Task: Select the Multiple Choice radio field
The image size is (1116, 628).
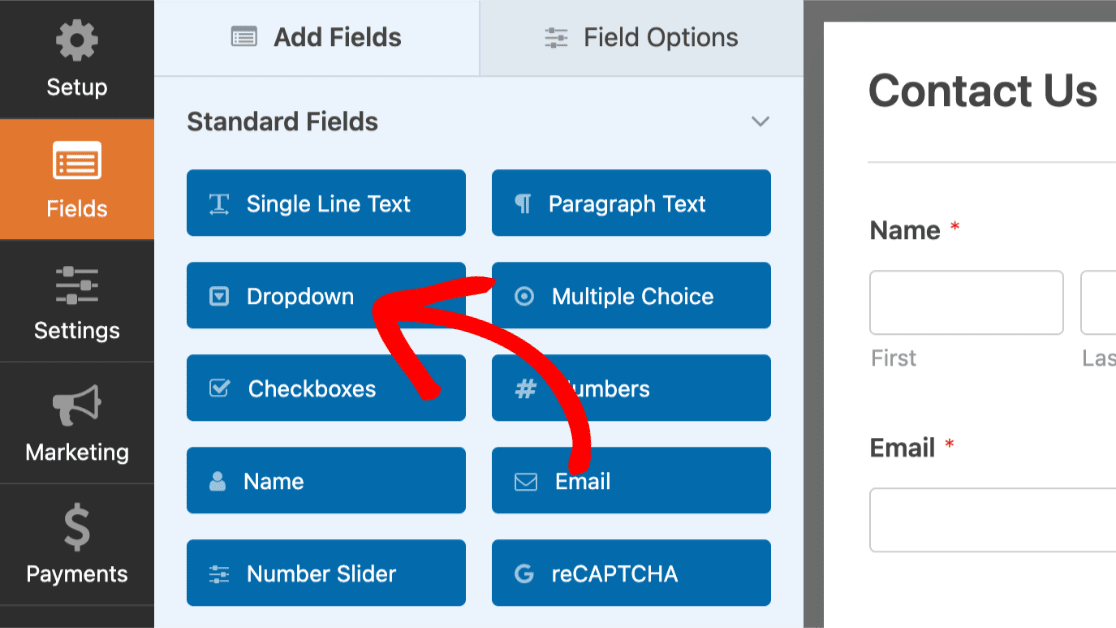Action: point(631,295)
